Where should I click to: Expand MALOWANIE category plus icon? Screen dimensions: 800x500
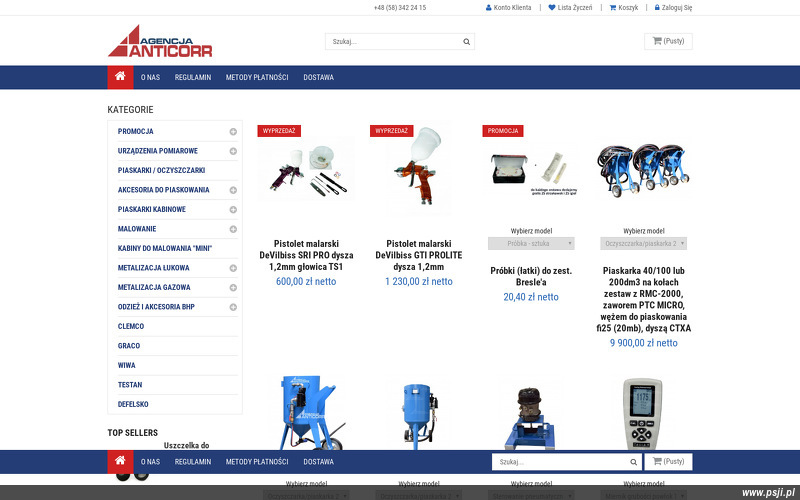(x=233, y=229)
